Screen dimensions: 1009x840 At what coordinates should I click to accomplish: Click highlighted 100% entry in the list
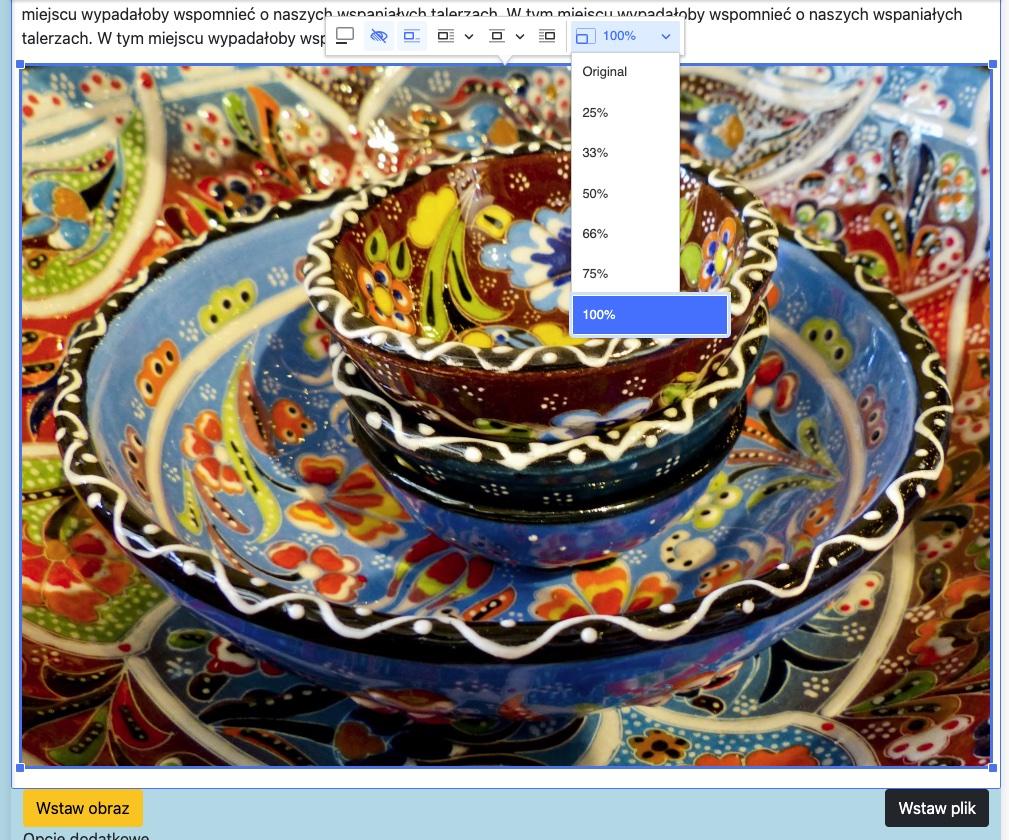point(649,315)
